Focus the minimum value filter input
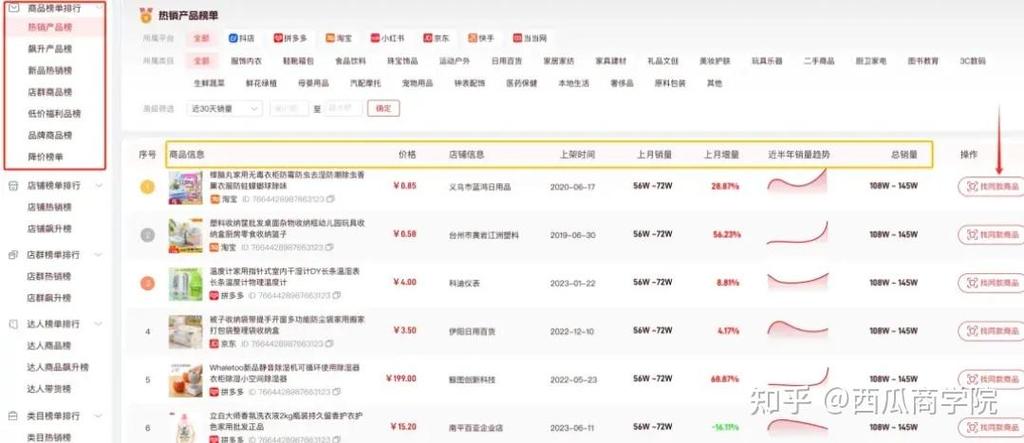This screenshot has height=443, width=1024. click(x=289, y=108)
